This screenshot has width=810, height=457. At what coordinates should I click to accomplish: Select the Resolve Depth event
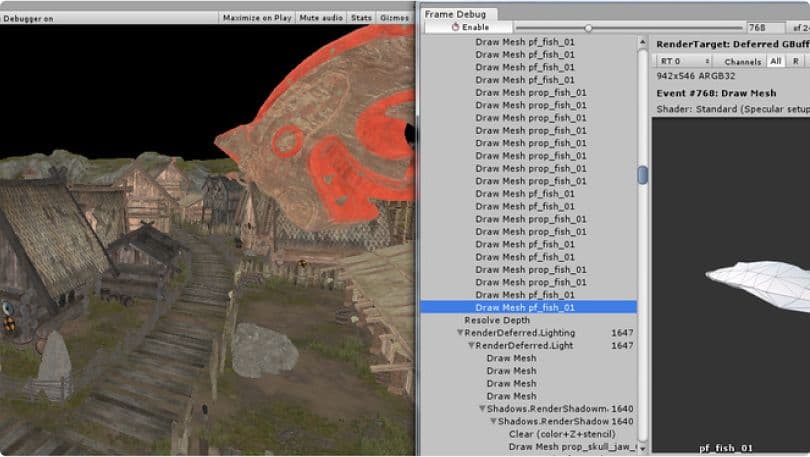tap(497, 320)
